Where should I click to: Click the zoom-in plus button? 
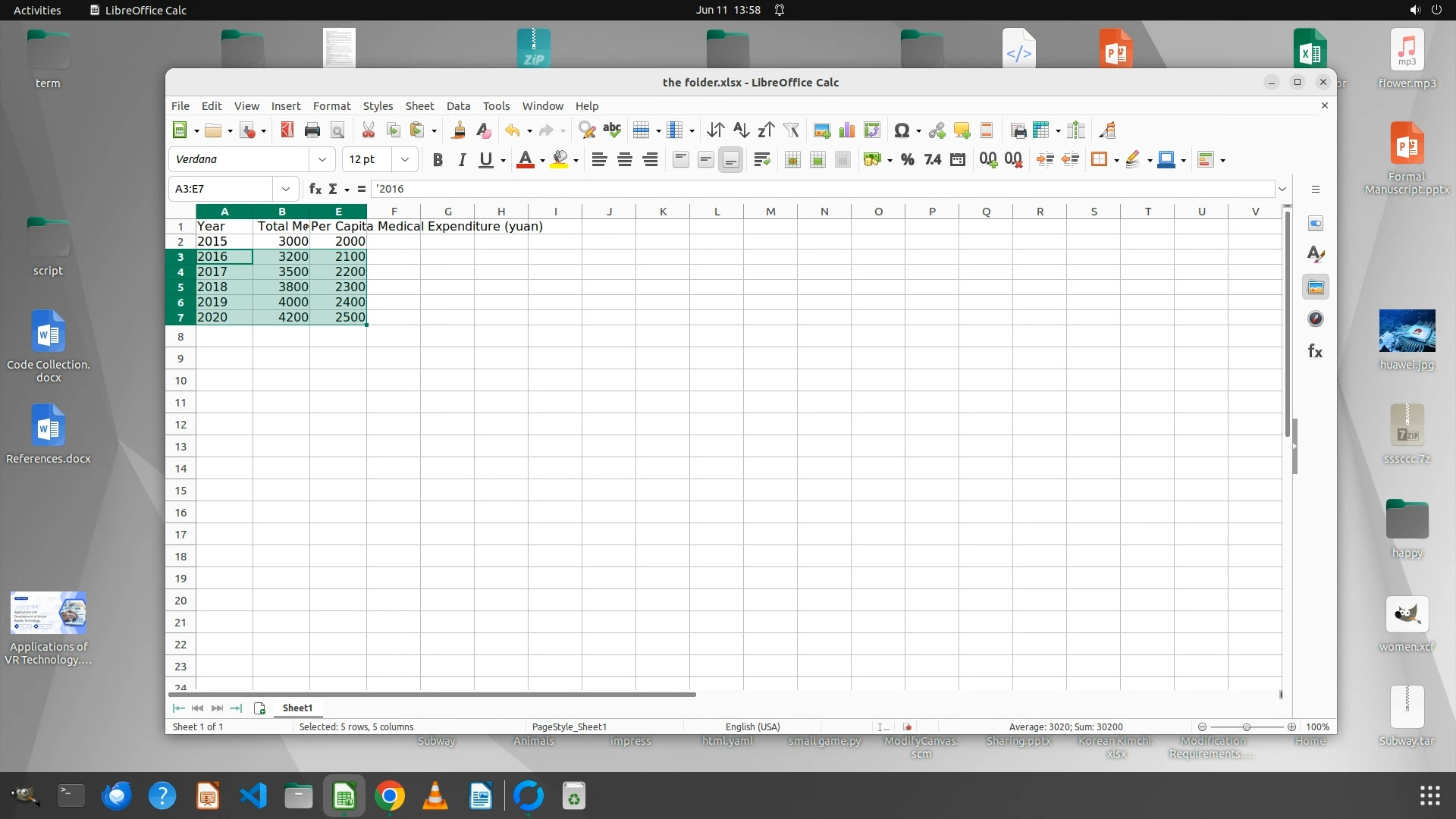tap(1291, 726)
